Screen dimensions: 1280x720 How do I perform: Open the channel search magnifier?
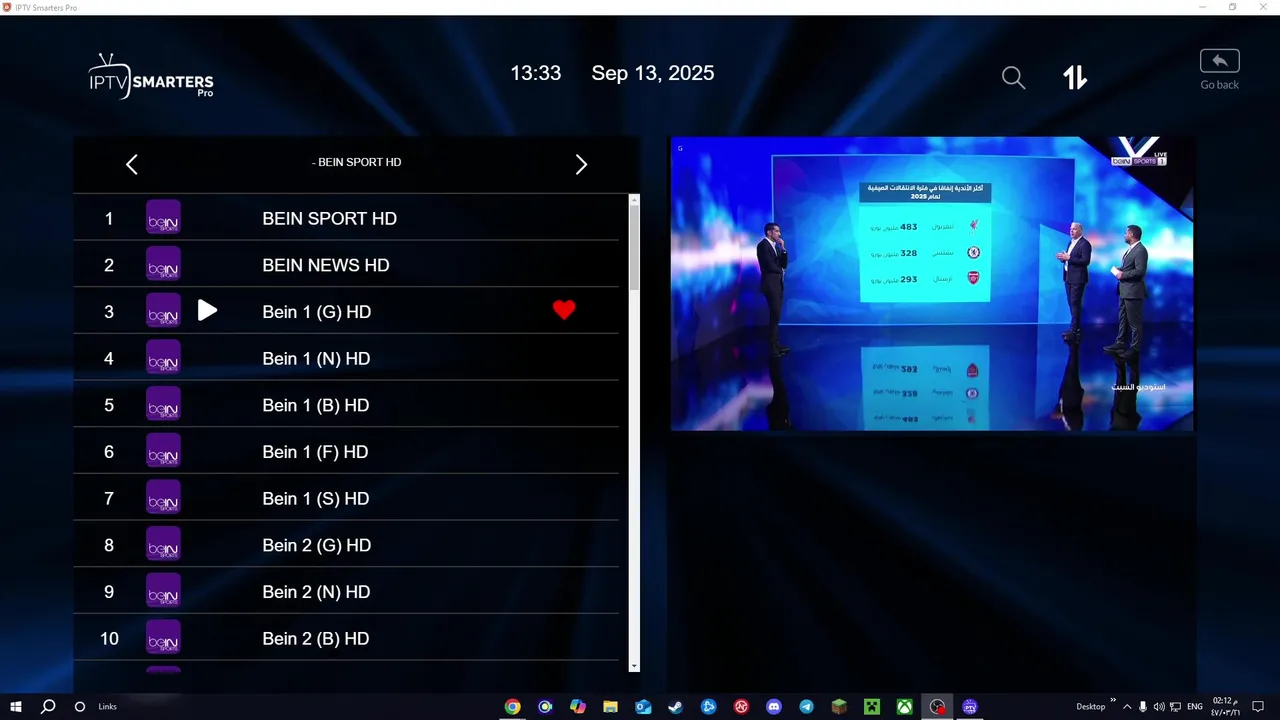[1013, 78]
